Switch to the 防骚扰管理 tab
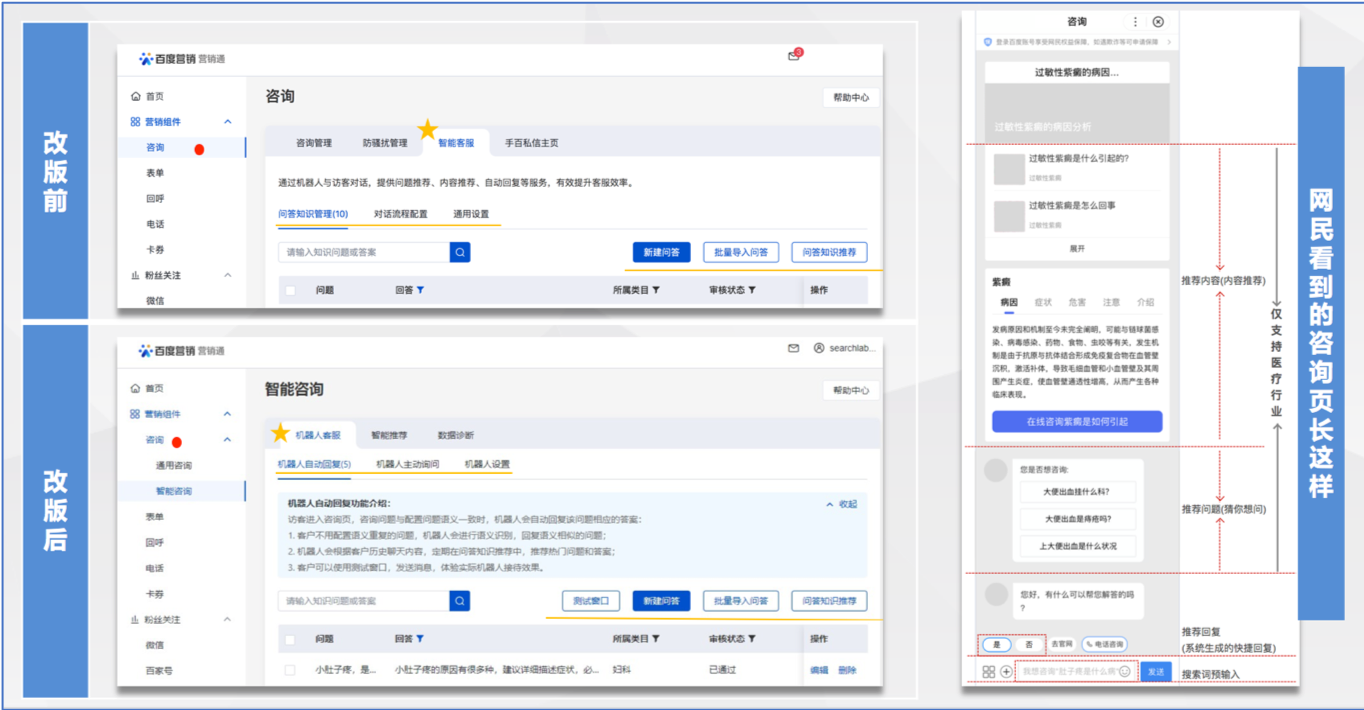 pyautogui.click(x=385, y=143)
